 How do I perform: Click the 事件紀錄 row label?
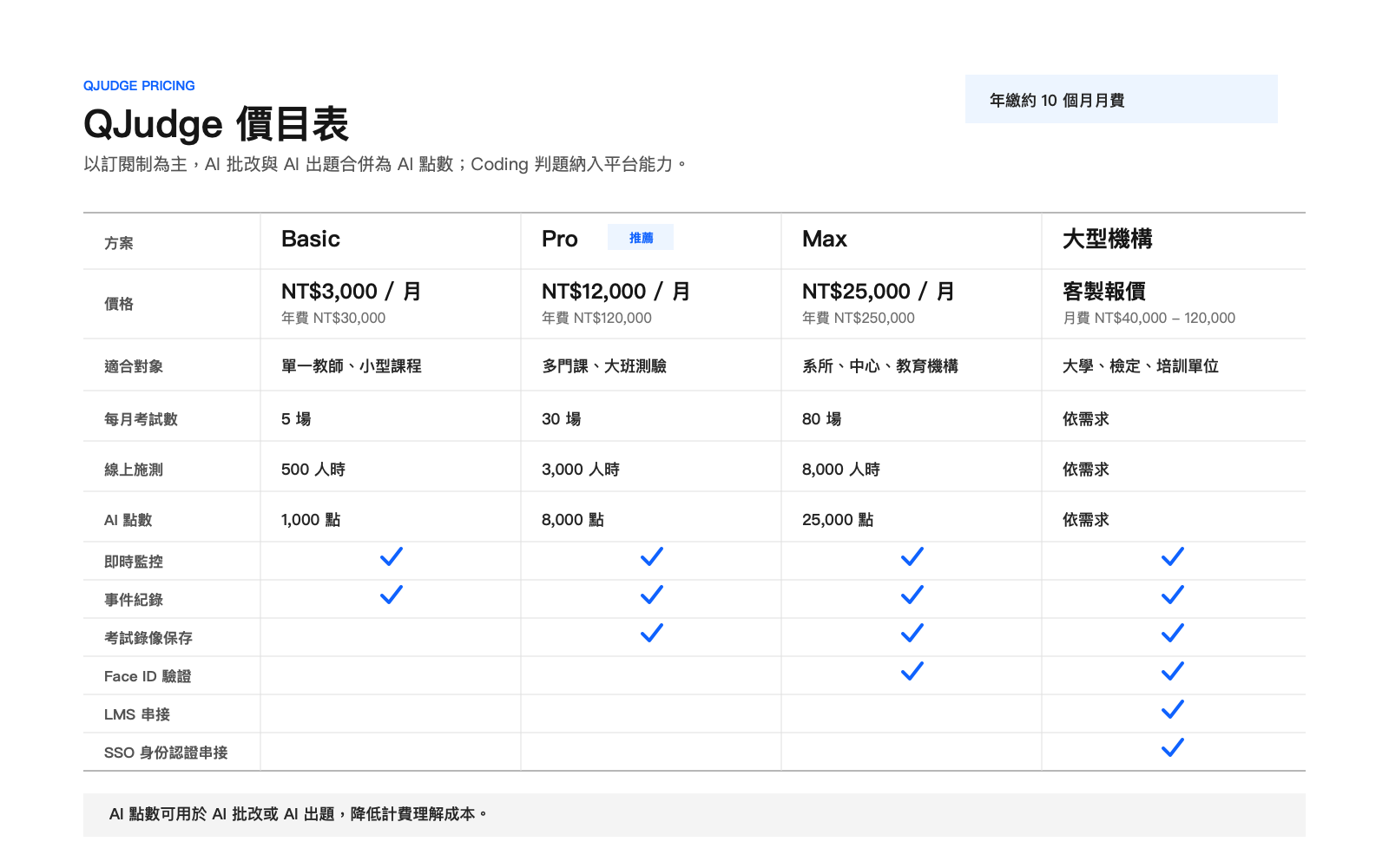pos(134,600)
